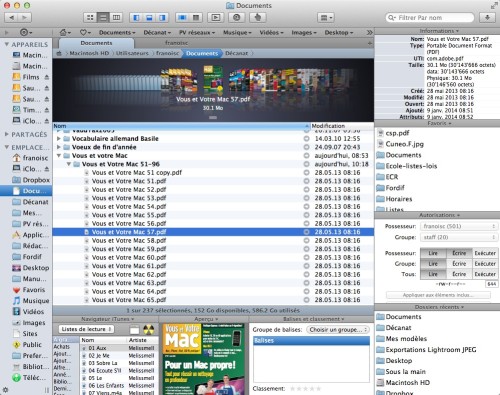The image size is (500, 395).
Task: Click the download arrow icon beside search
Action: coord(487,17)
